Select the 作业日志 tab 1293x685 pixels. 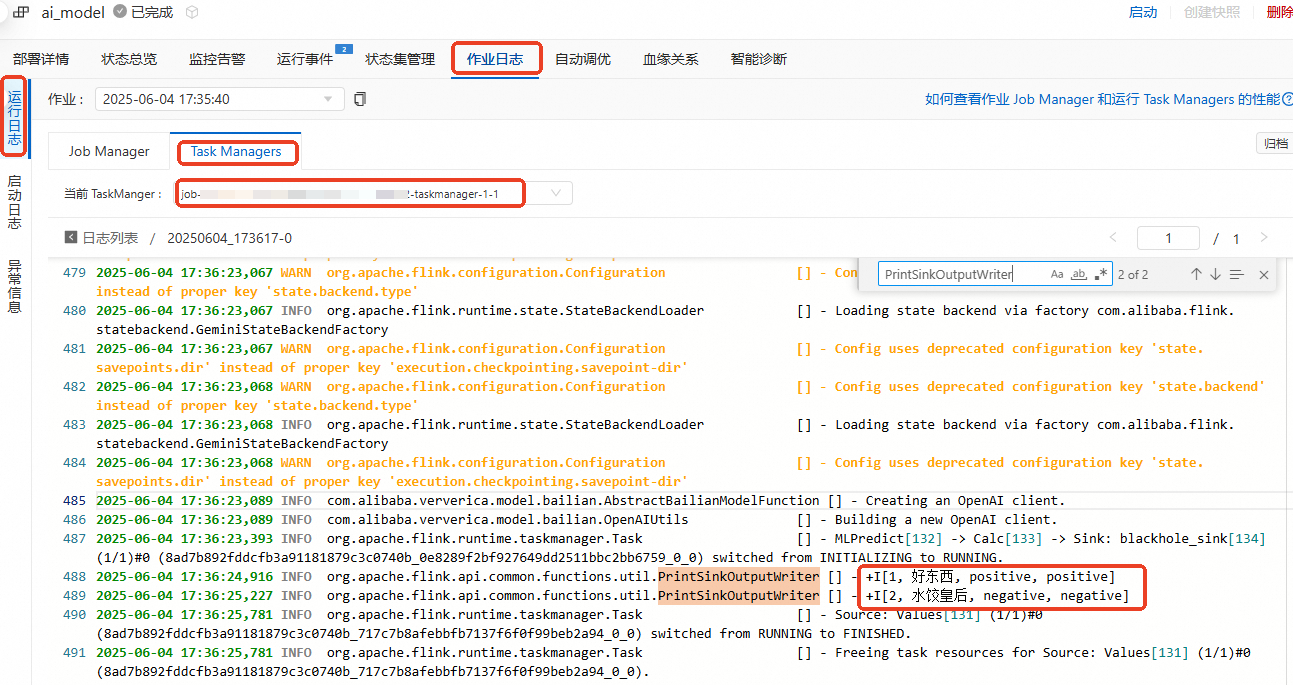pyautogui.click(x=495, y=59)
